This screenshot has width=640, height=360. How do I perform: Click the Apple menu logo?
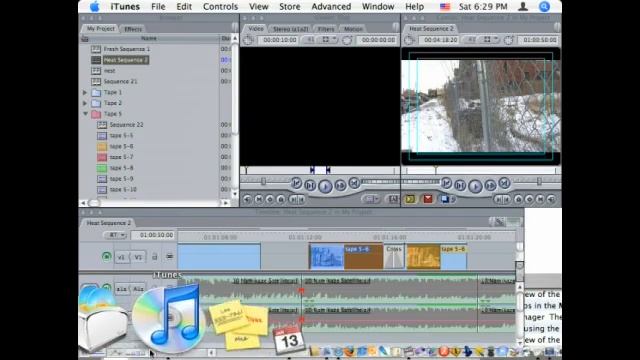pos(95,7)
